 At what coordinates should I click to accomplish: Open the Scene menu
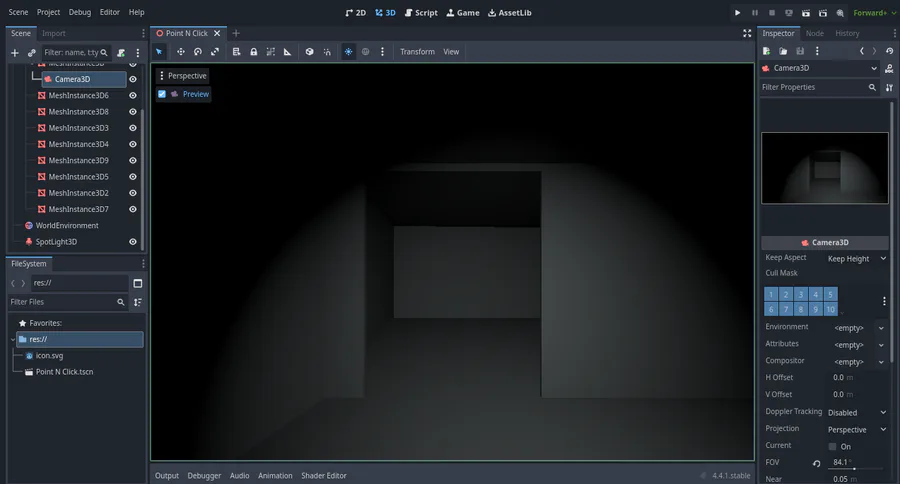click(18, 12)
